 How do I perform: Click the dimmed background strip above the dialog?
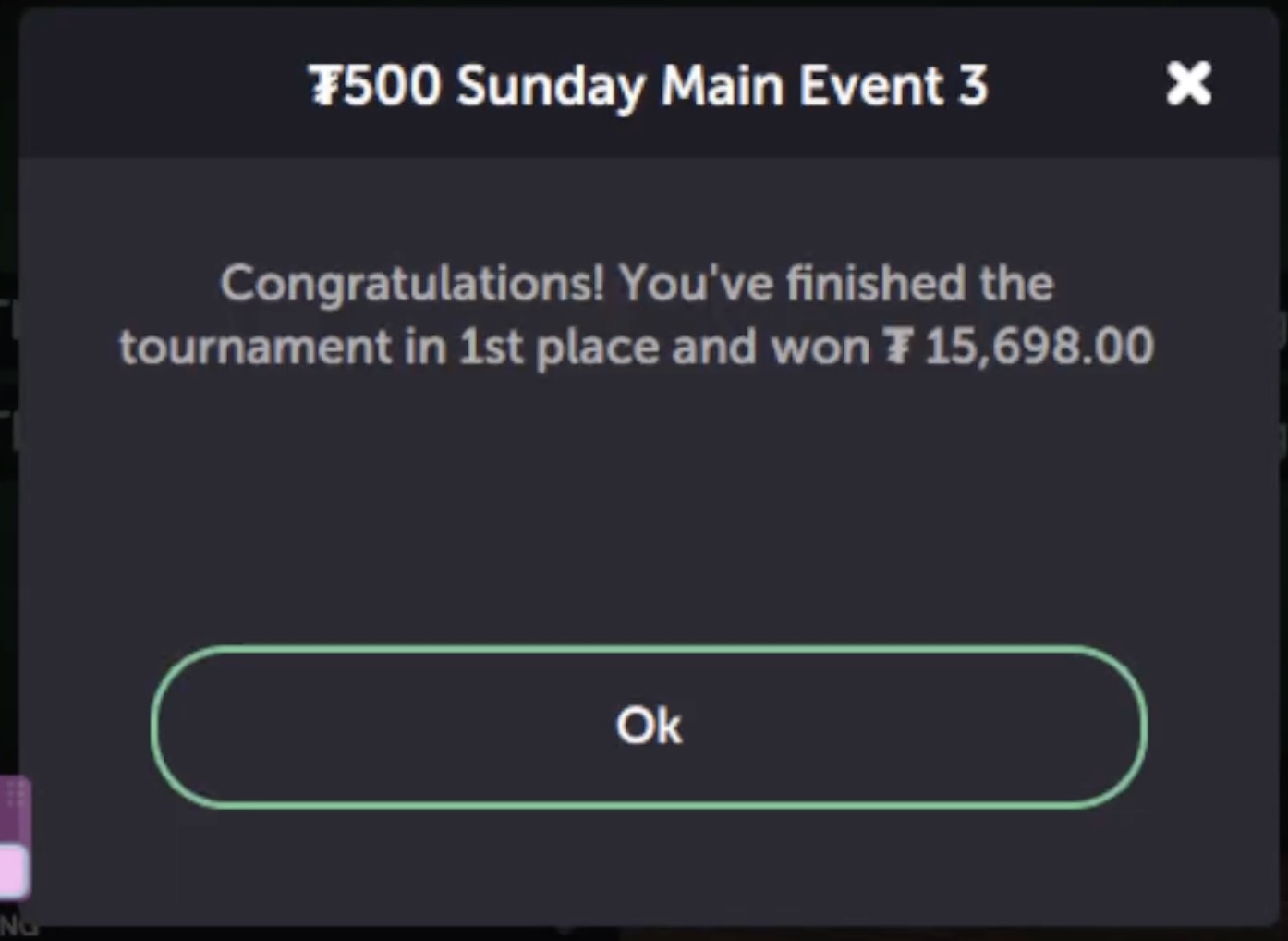[644, 5]
